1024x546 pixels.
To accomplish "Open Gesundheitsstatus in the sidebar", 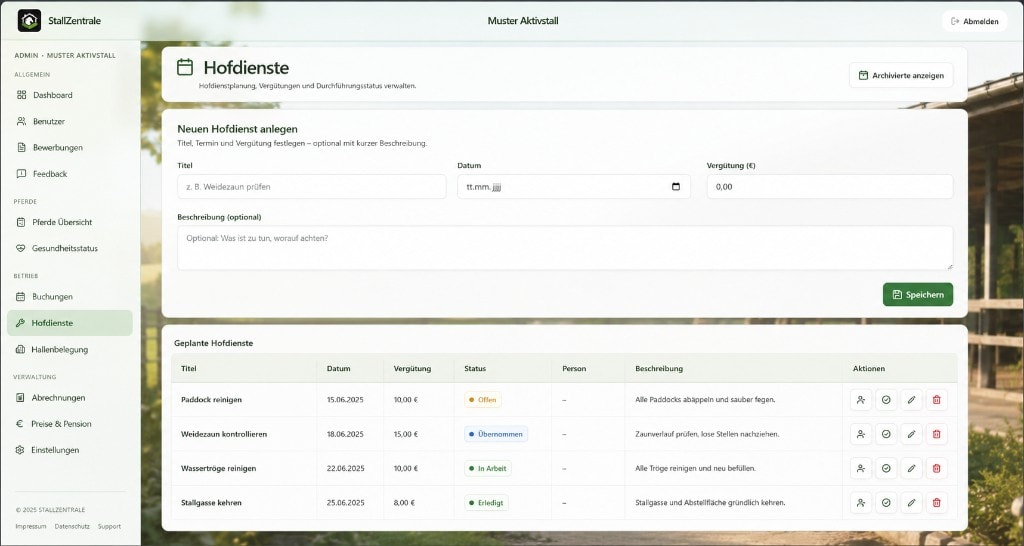I will (70, 248).
